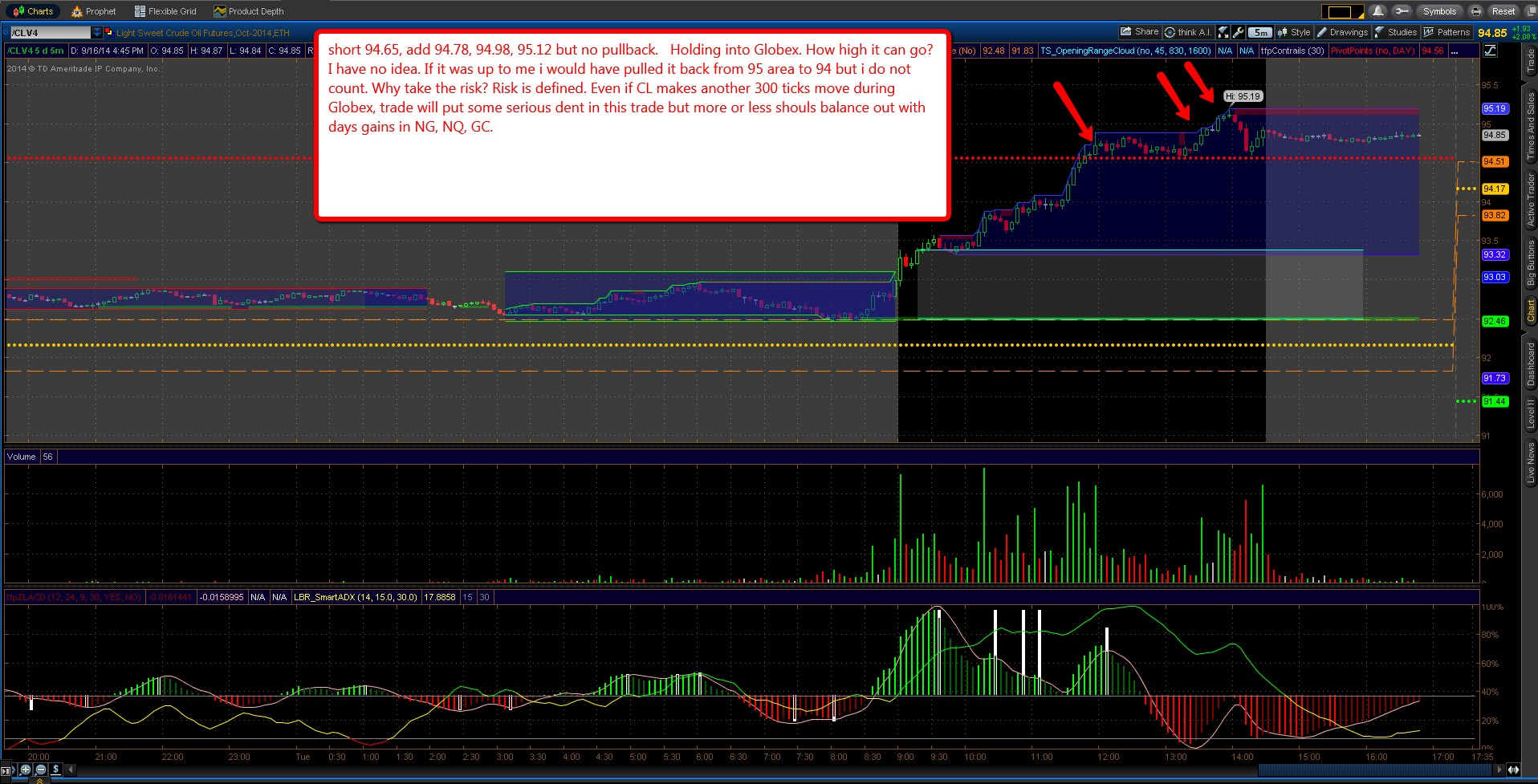This screenshot has width=1538, height=784.
Task: Open the Flexible Grid tab
Action: (165, 11)
